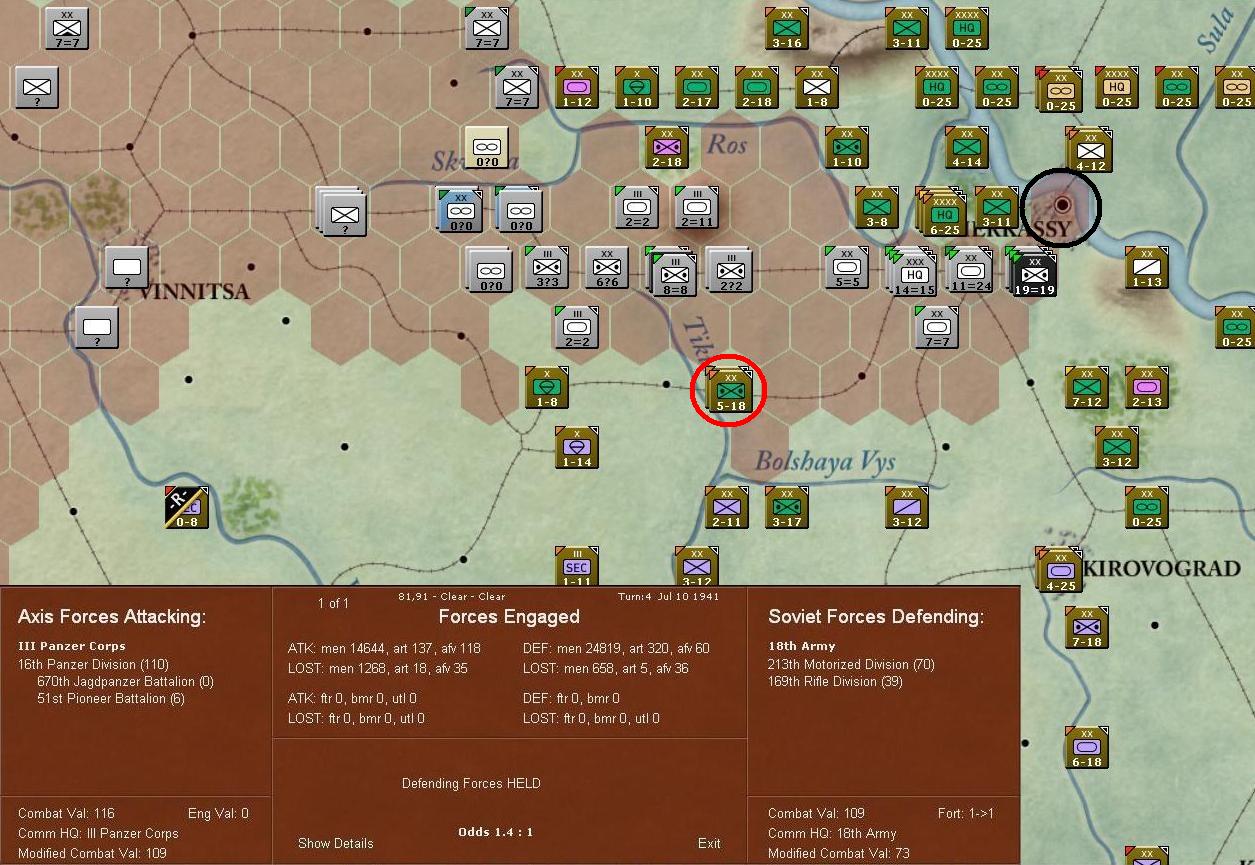The width and height of the screenshot is (1255, 865).
Task: Select the Soviet 4-14 infantry division
Action: pos(967,147)
